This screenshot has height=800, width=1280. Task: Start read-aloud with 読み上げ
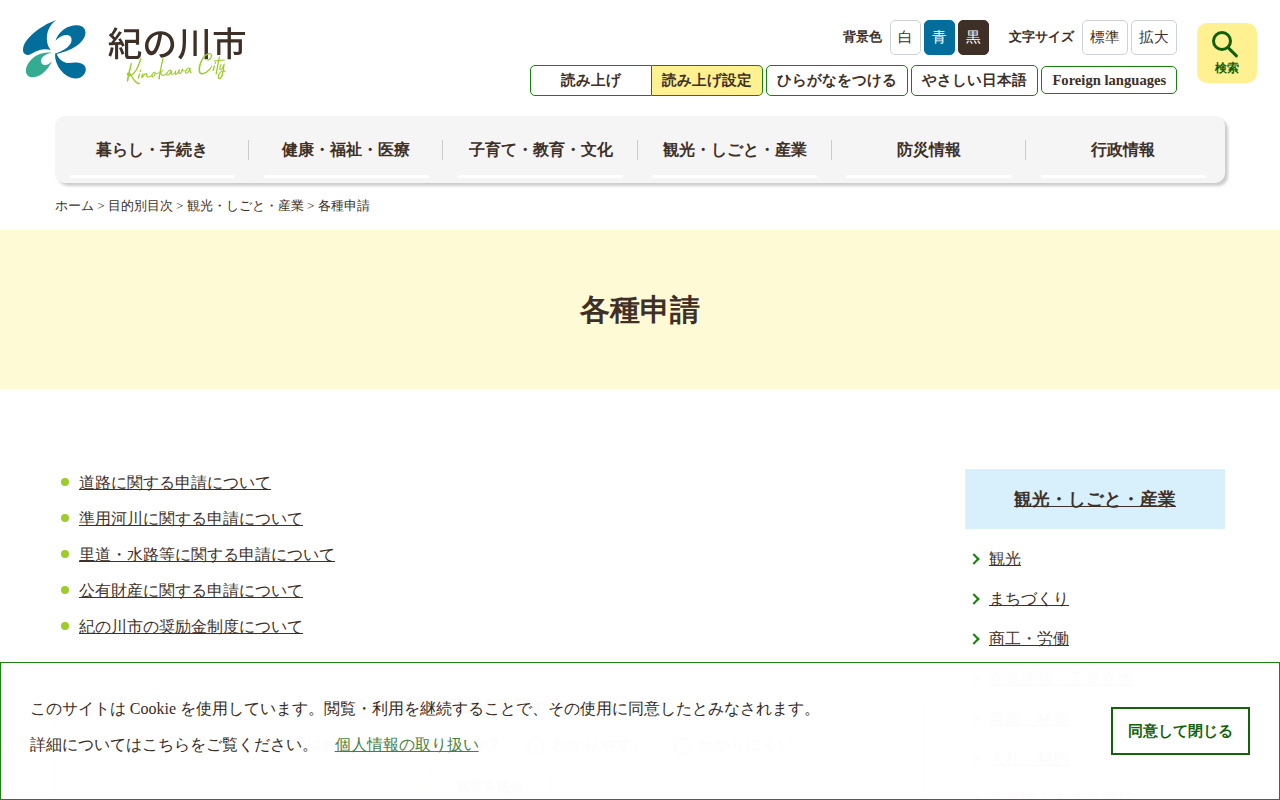tap(591, 81)
